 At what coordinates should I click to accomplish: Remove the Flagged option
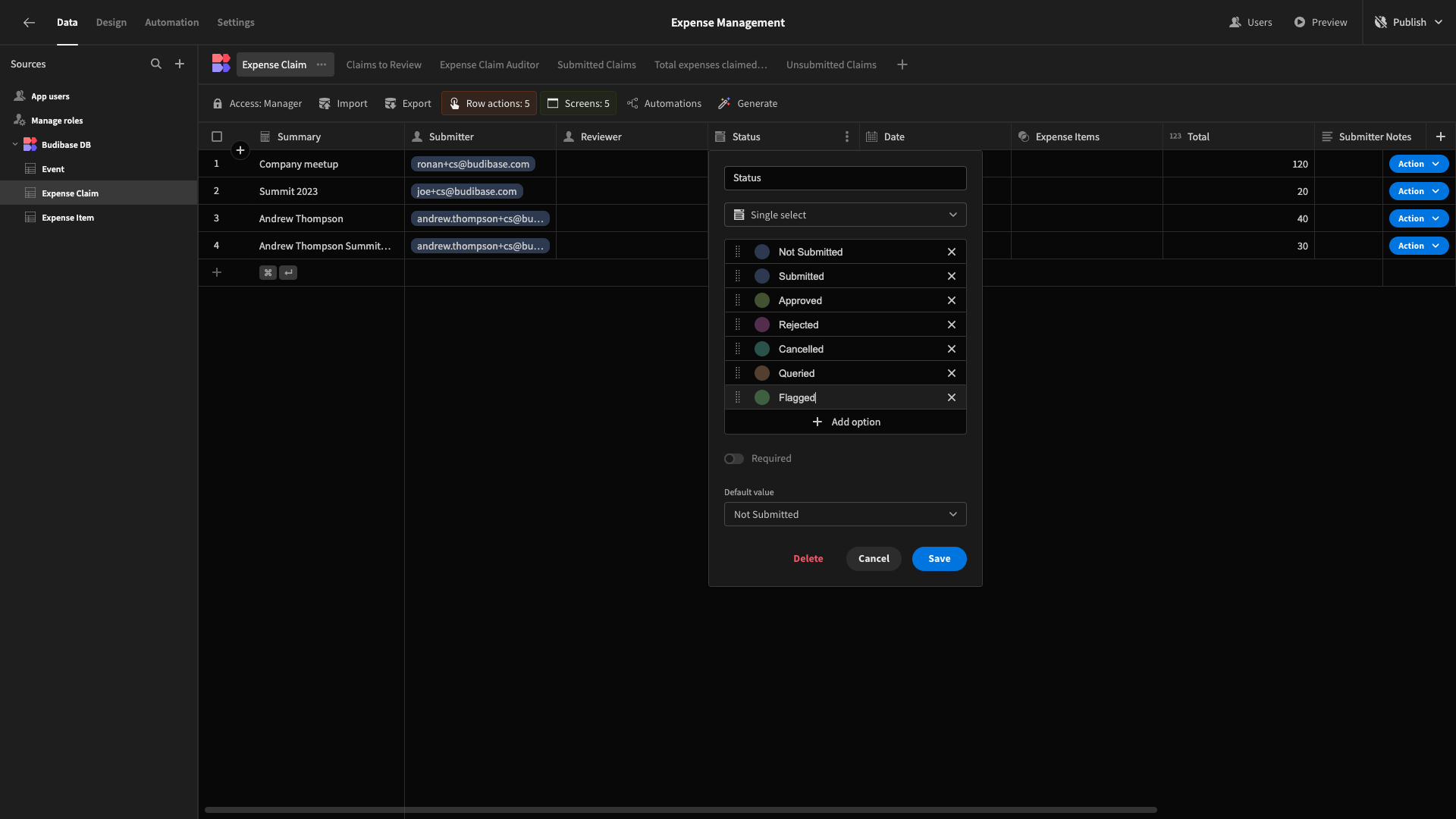(x=952, y=397)
